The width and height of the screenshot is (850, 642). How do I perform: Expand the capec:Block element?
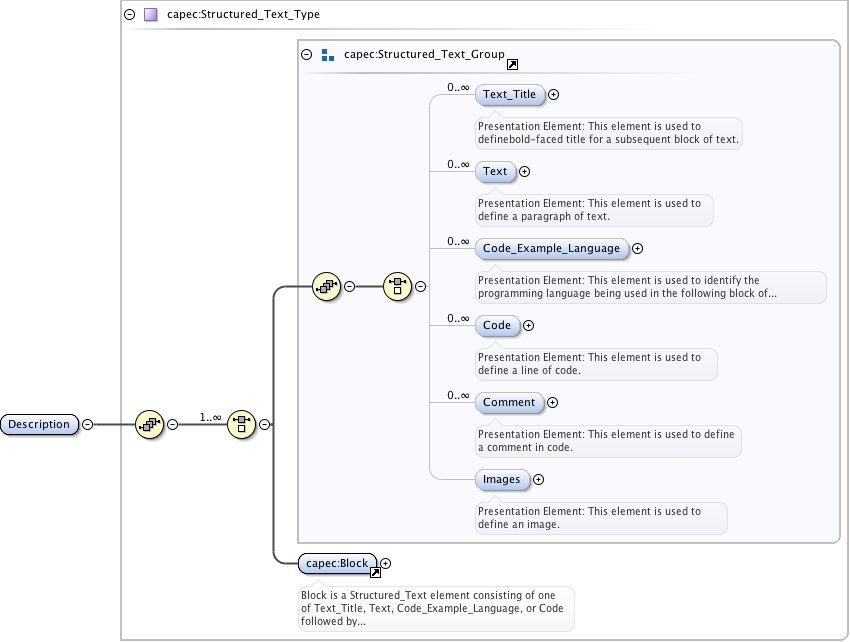tap(386, 564)
